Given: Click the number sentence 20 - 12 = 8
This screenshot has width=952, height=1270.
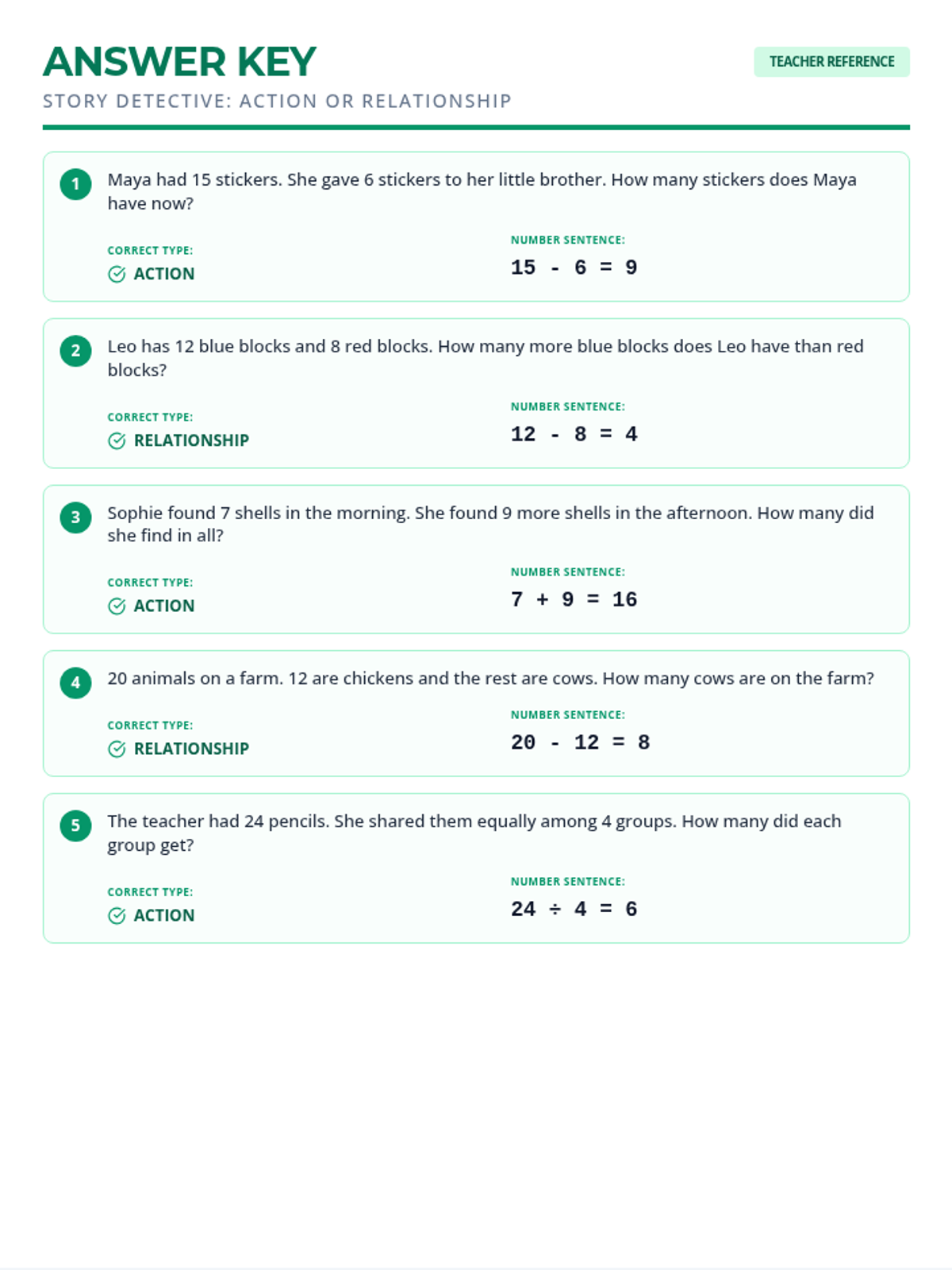Looking at the screenshot, I should 580,742.
